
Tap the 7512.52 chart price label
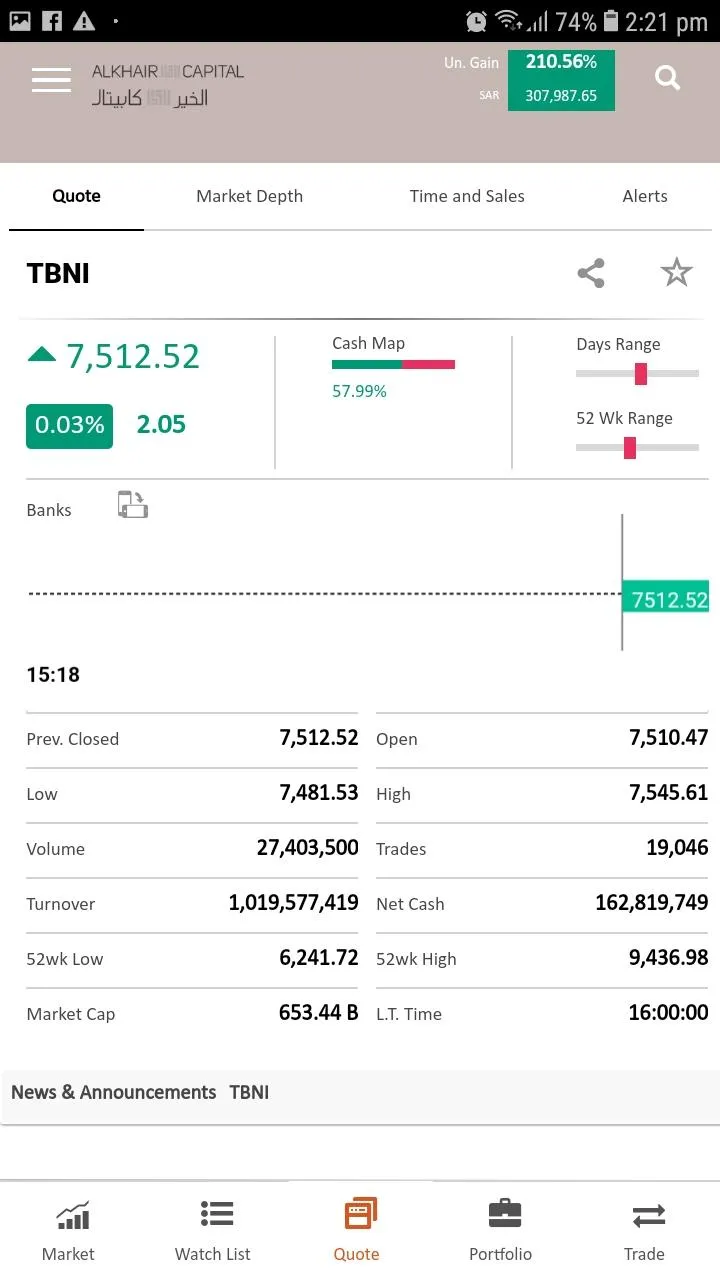click(666, 599)
